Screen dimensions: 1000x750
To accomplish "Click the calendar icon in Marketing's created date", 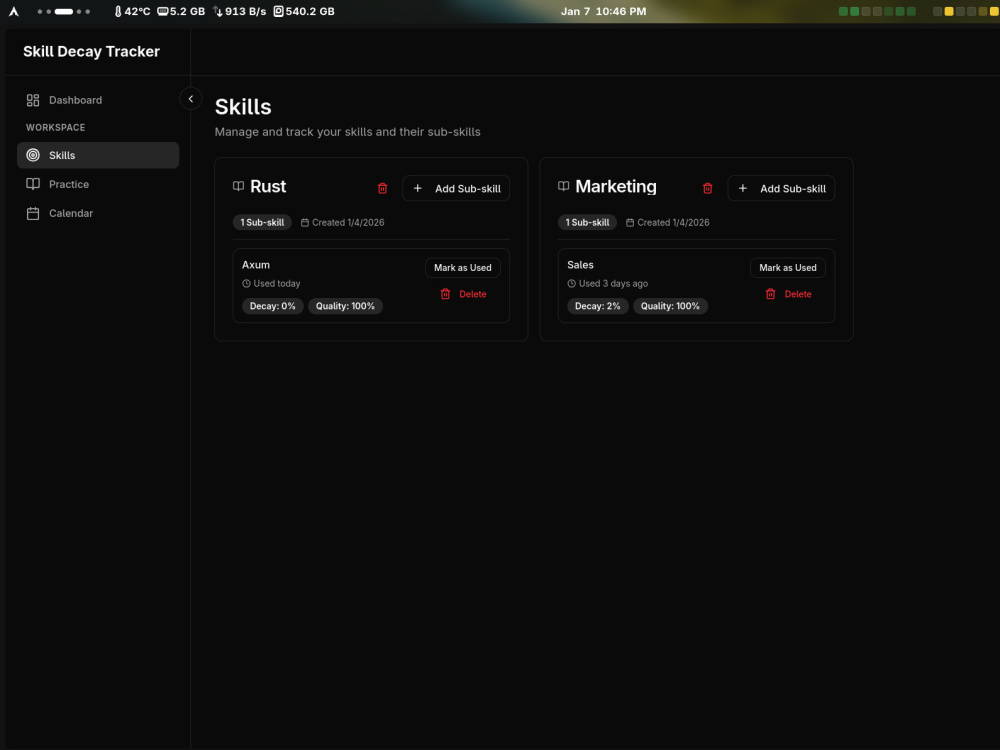I will (630, 223).
